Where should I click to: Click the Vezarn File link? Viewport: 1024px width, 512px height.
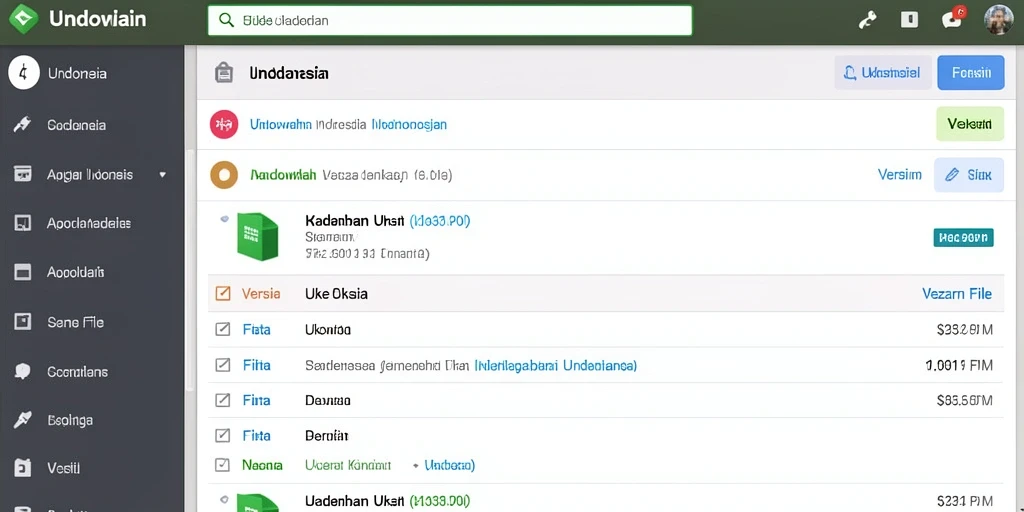pyautogui.click(x=957, y=294)
